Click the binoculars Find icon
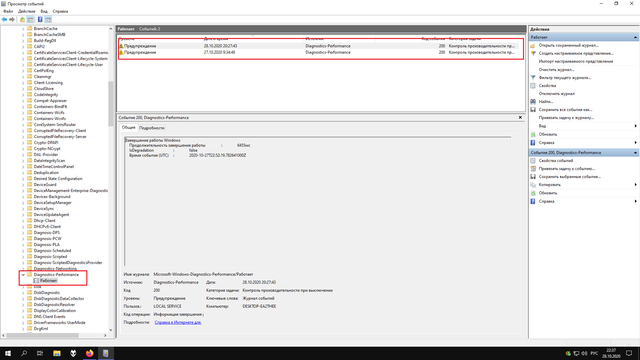This screenshot has height=360, width=640. tap(533, 102)
